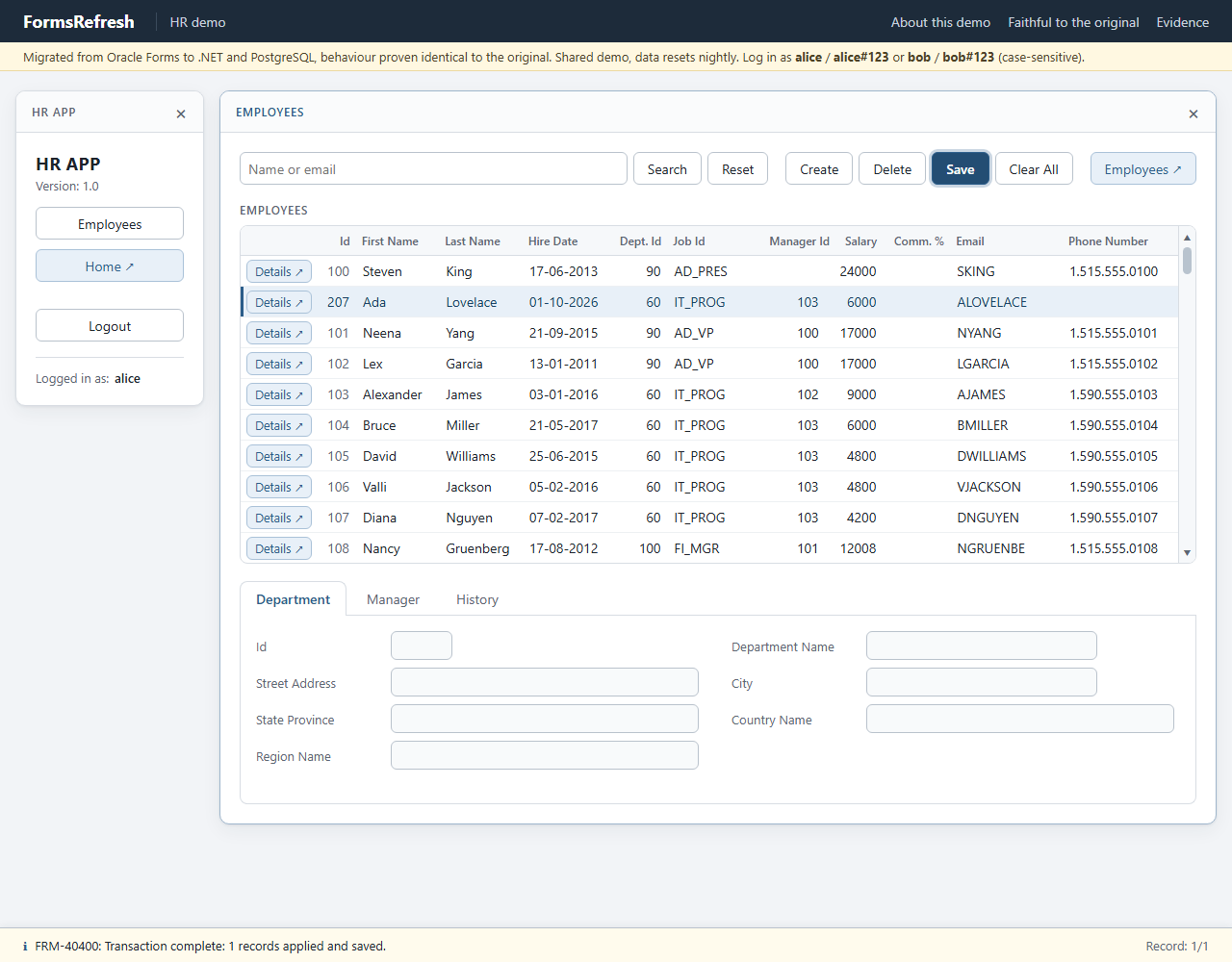Screen dimensions: 1232x962
Task: Open Details for Neena Yang
Action: 279,334
